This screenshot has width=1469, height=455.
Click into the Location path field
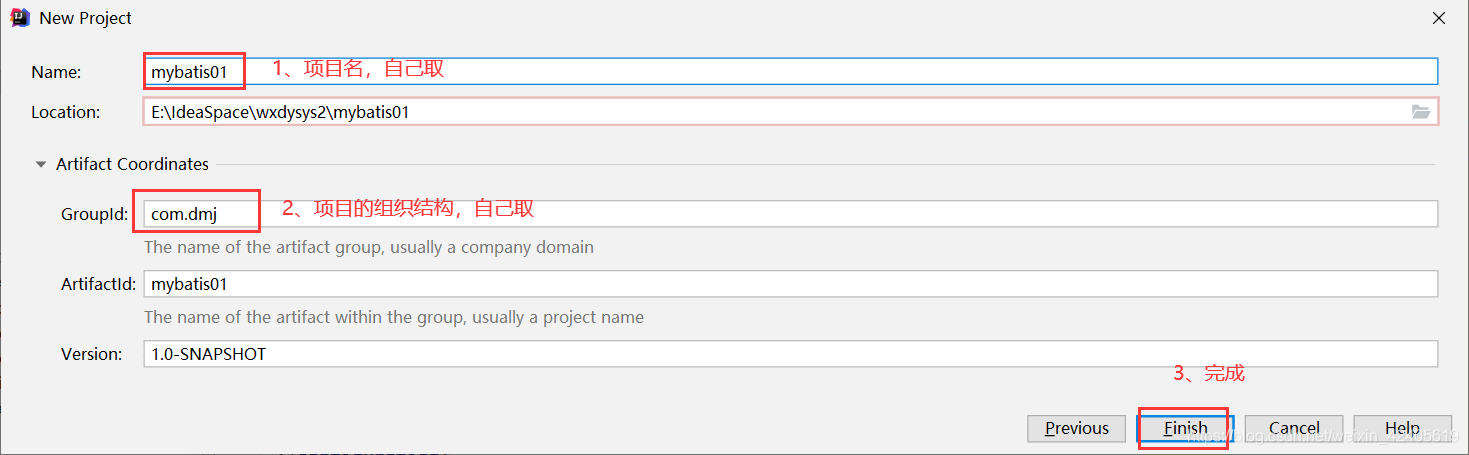point(790,112)
